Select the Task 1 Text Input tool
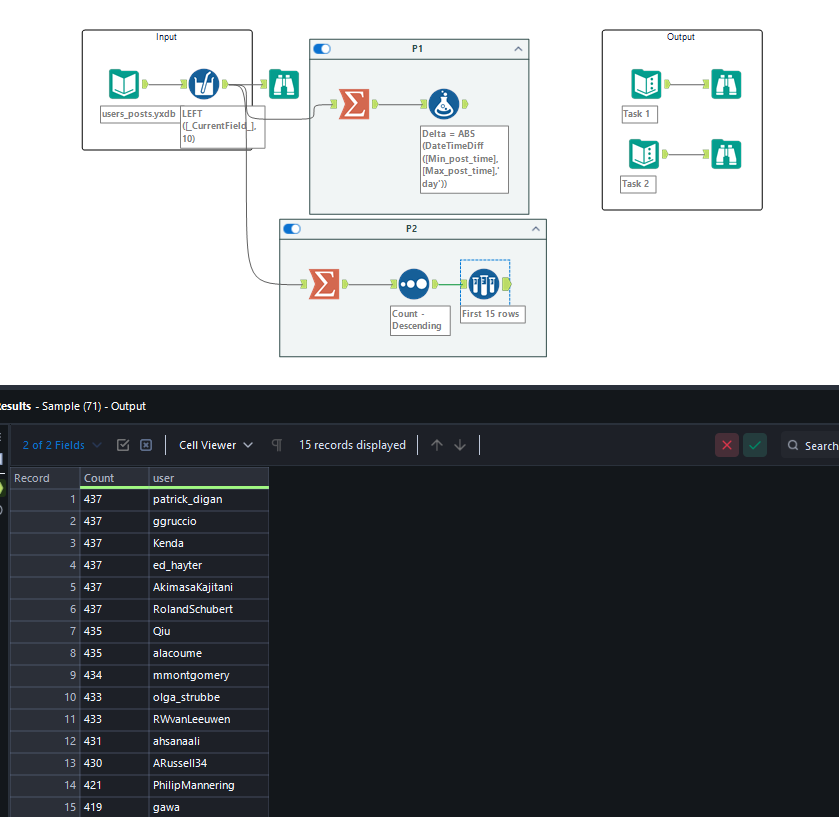Screen dimensions: 839x817 (x=646, y=85)
